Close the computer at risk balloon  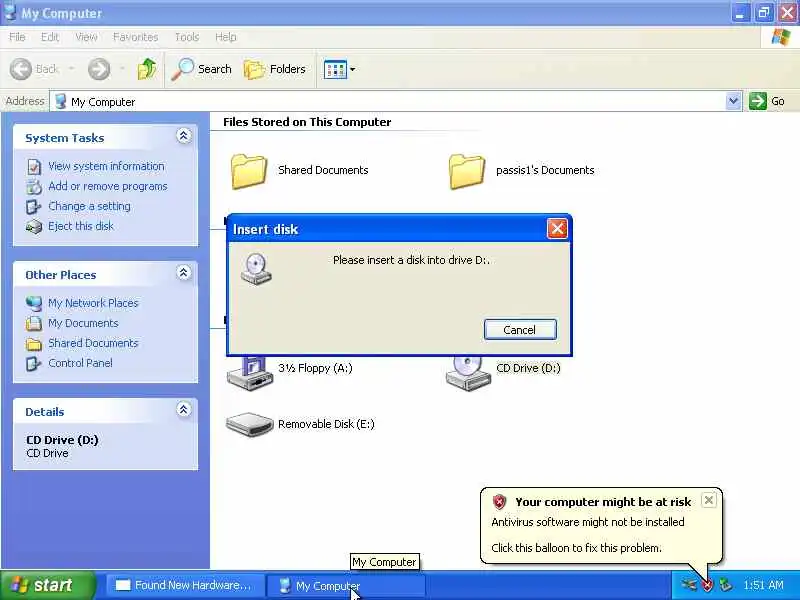pyautogui.click(x=709, y=501)
